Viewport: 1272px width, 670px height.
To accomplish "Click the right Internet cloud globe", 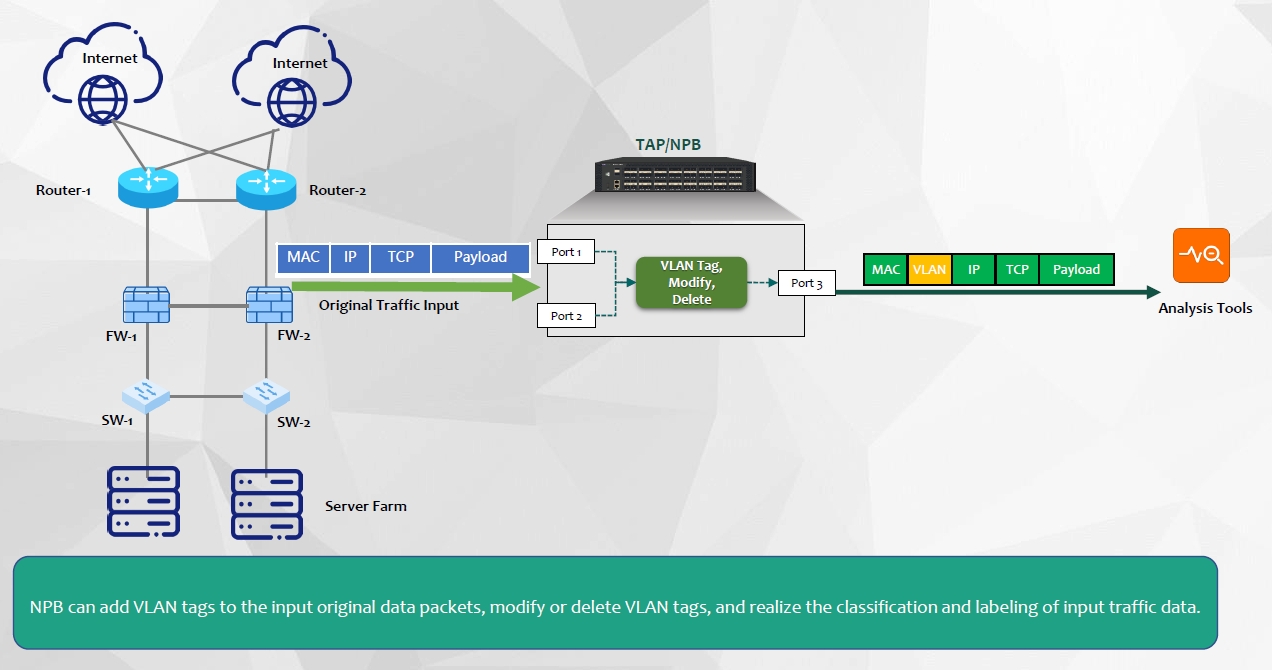I will [x=293, y=100].
